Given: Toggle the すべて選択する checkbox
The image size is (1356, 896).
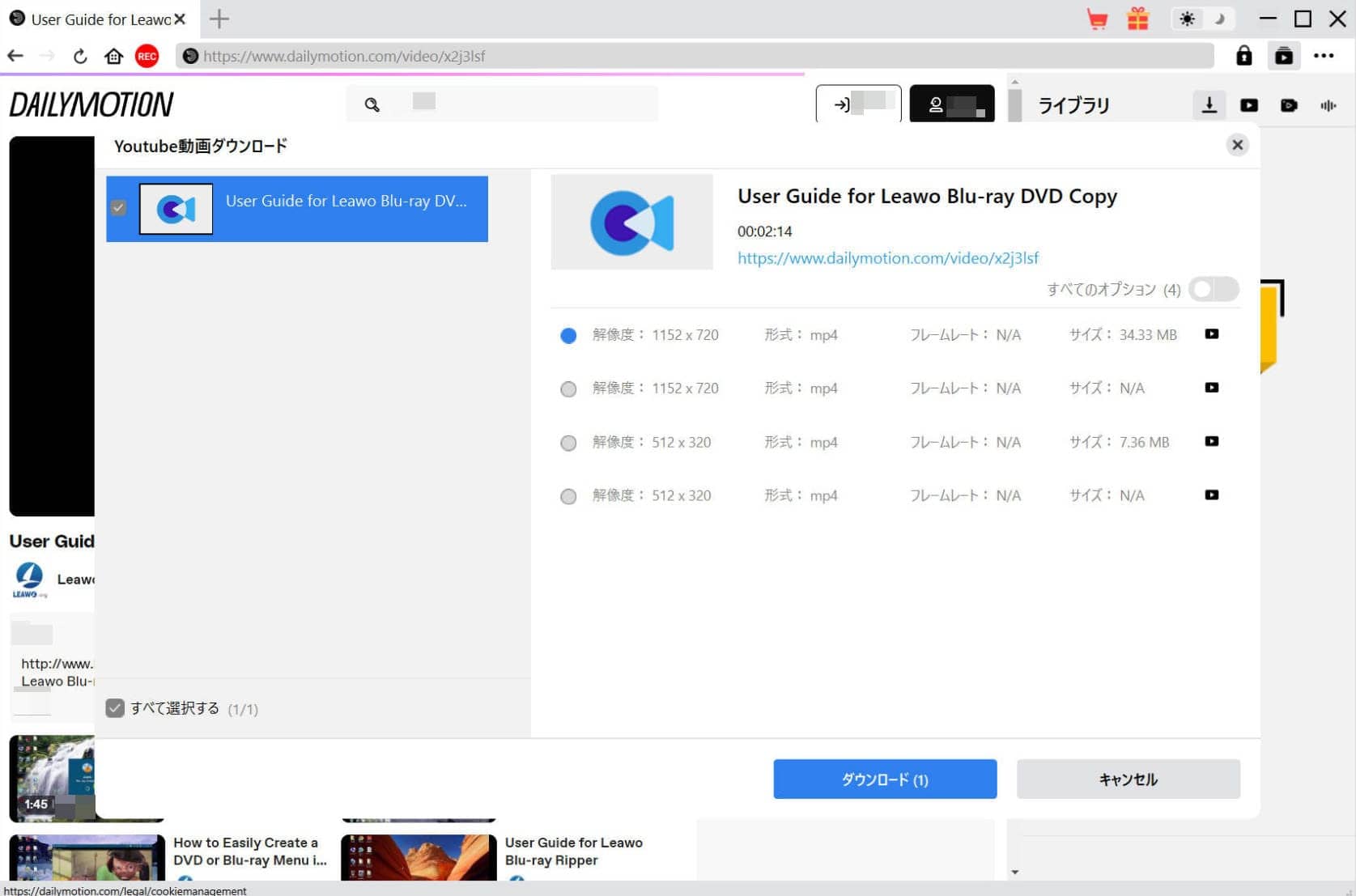Looking at the screenshot, I should click(115, 708).
